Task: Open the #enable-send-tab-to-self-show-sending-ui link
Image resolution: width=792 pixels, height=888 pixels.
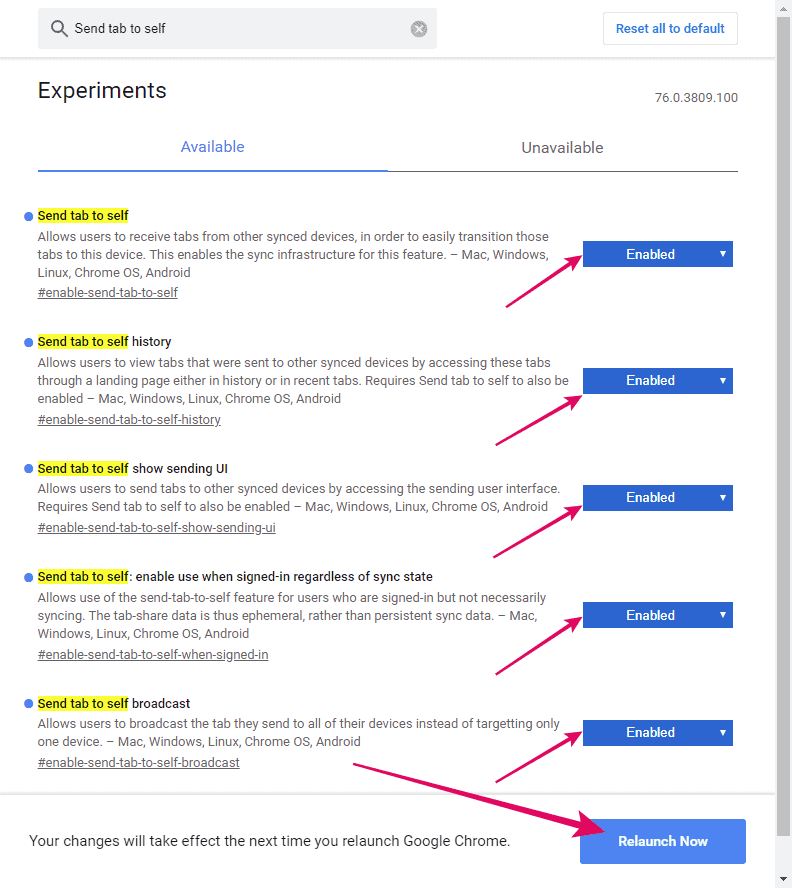Action: tap(156, 527)
